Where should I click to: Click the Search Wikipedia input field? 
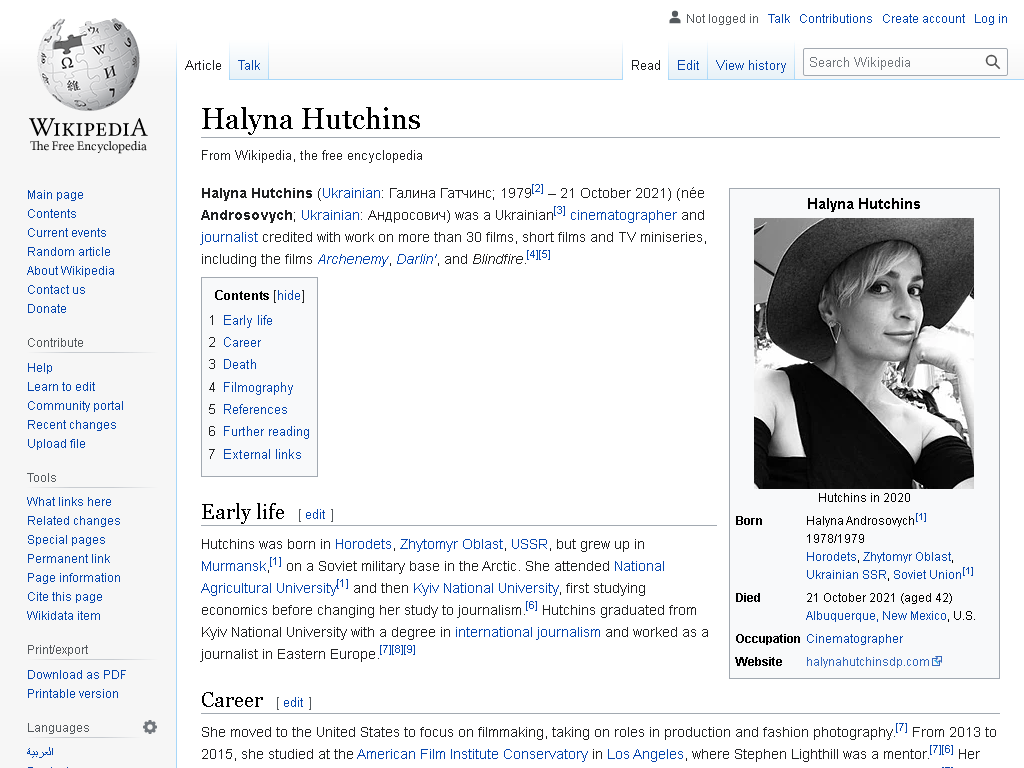(893, 62)
